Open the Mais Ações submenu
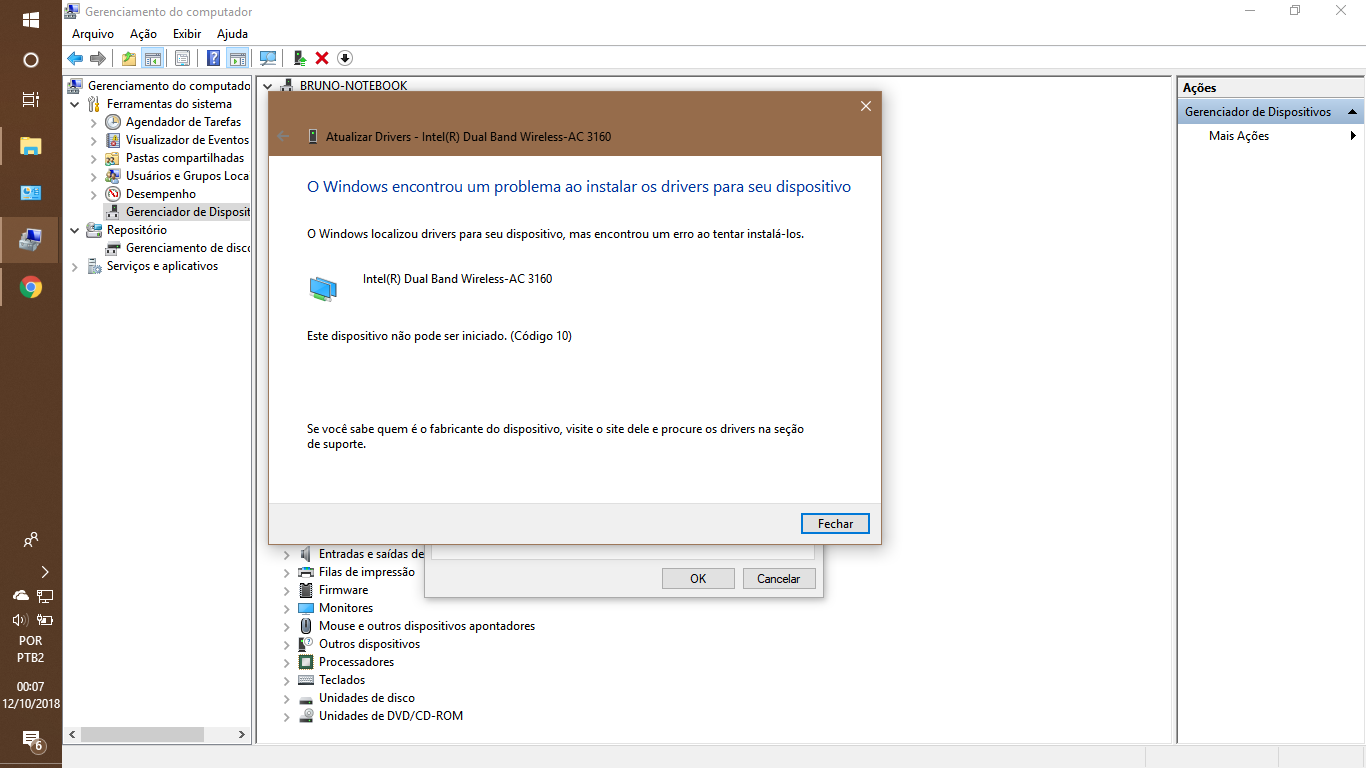Image resolution: width=1366 pixels, height=768 pixels. [x=1270, y=136]
